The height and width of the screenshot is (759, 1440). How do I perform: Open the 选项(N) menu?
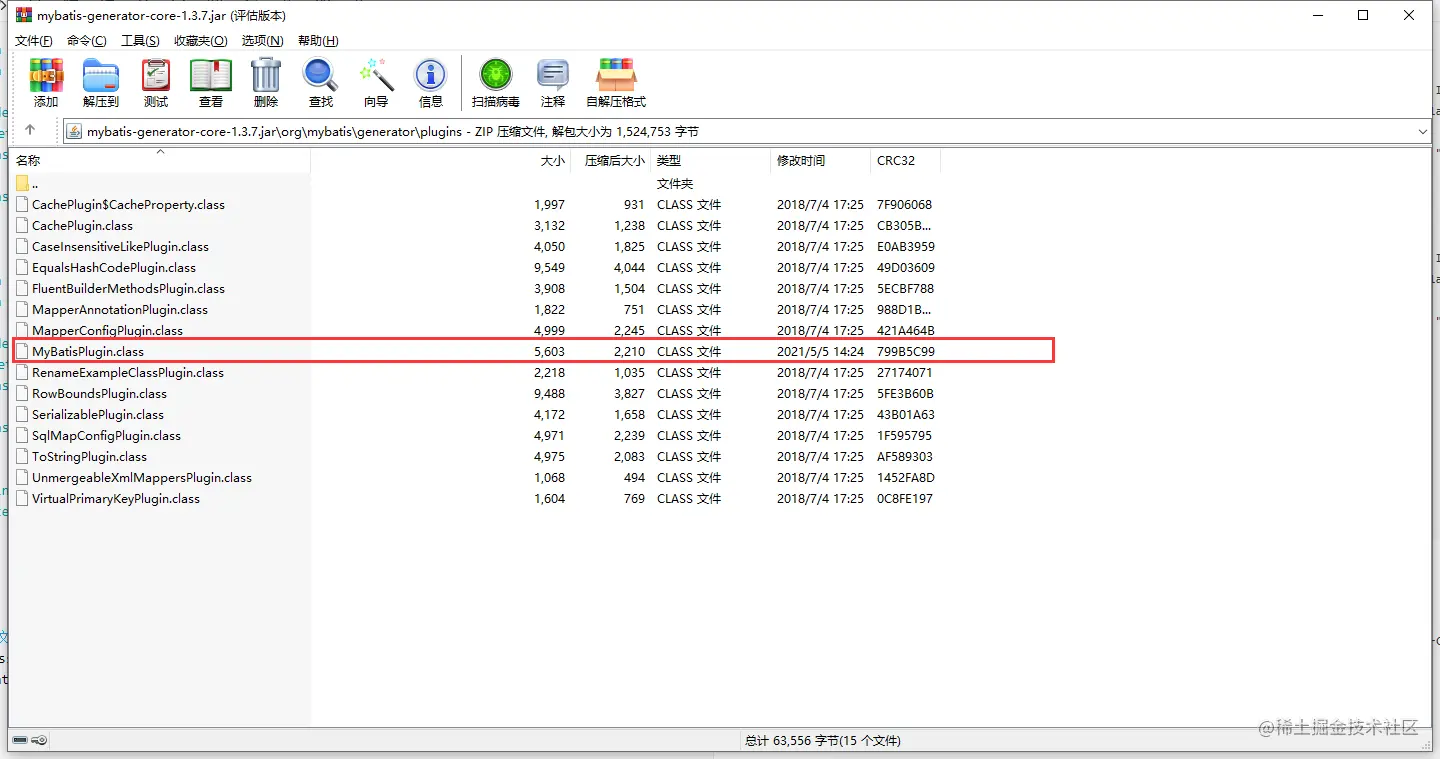263,41
